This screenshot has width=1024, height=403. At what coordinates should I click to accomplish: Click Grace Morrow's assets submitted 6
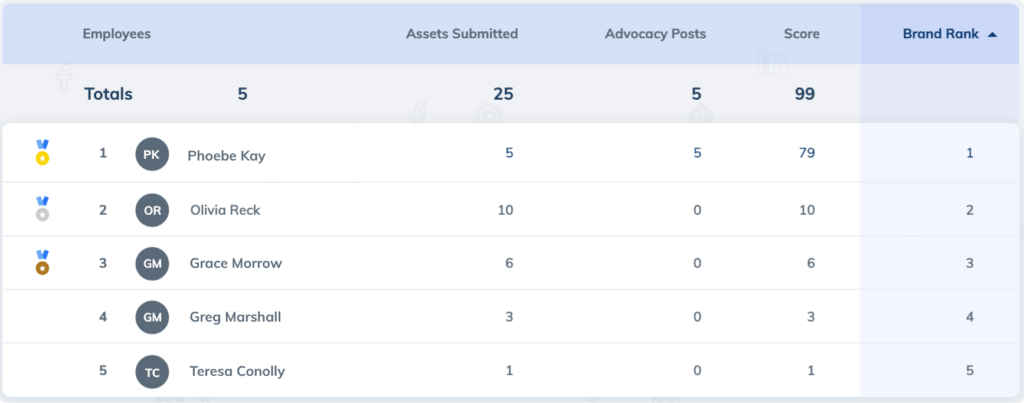[x=509, y=264]
